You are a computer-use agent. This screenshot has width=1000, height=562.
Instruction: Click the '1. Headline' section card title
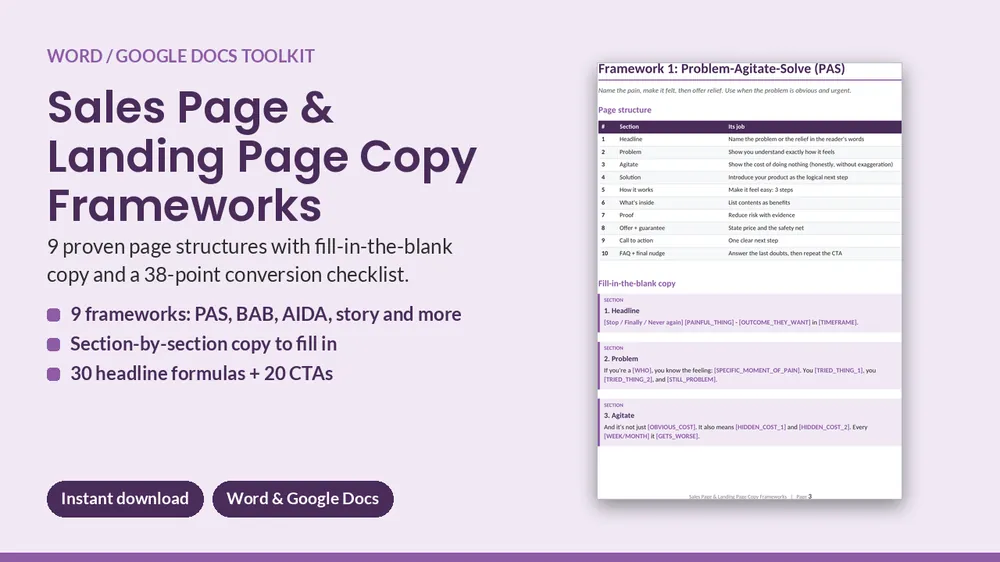621,311
